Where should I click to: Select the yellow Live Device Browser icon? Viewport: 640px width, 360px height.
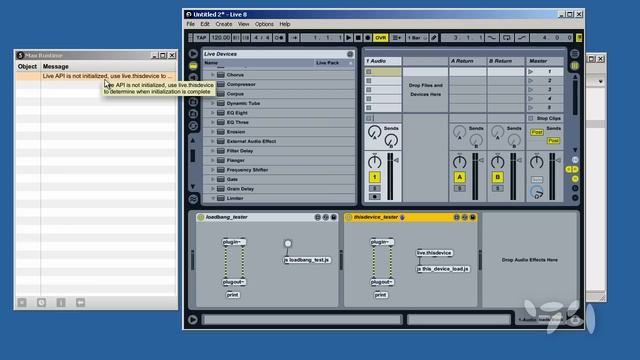pos(193,66)
